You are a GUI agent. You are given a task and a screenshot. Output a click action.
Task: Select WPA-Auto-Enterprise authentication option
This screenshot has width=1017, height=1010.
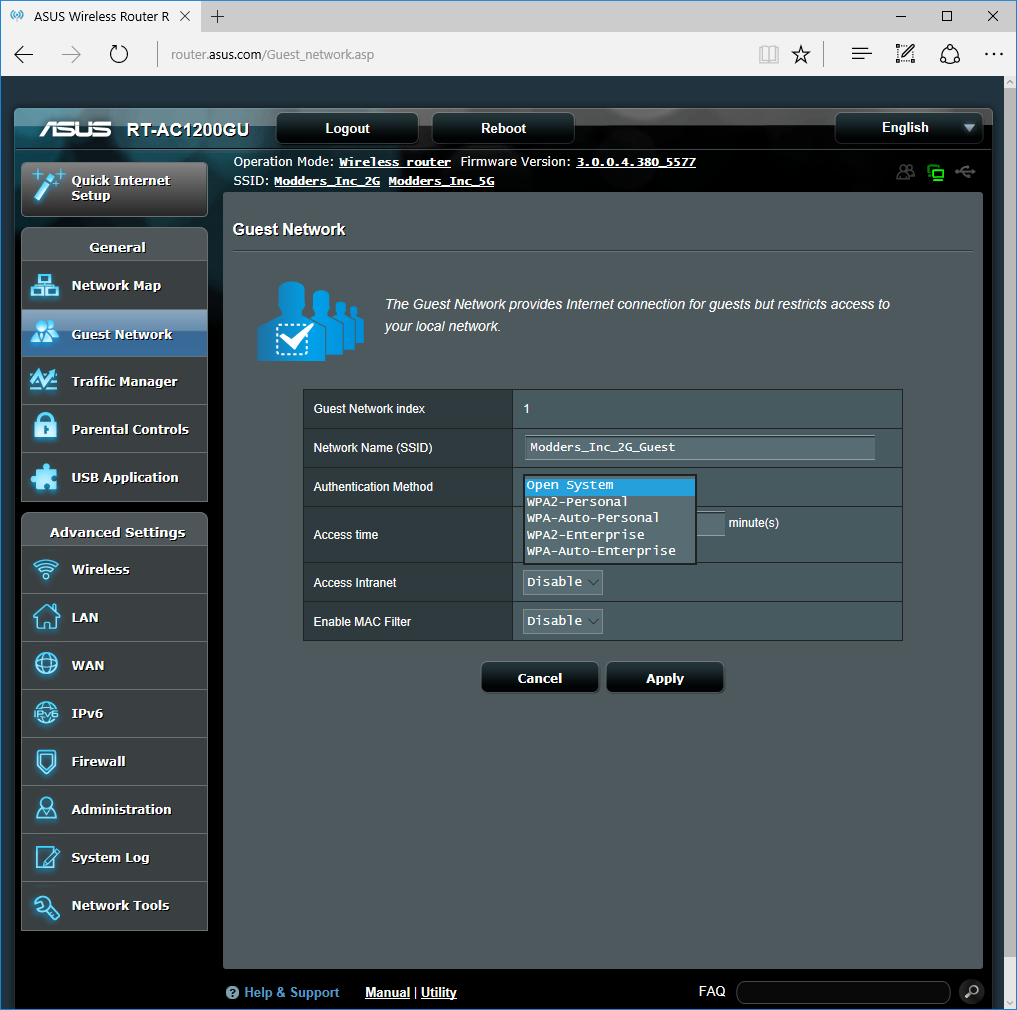pos(610,551)
